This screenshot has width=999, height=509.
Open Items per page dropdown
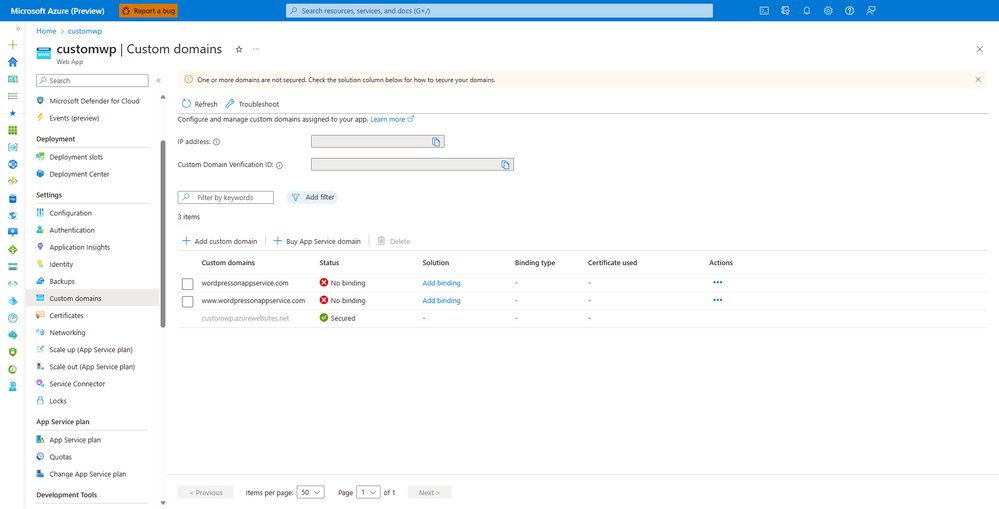point(312,492)
